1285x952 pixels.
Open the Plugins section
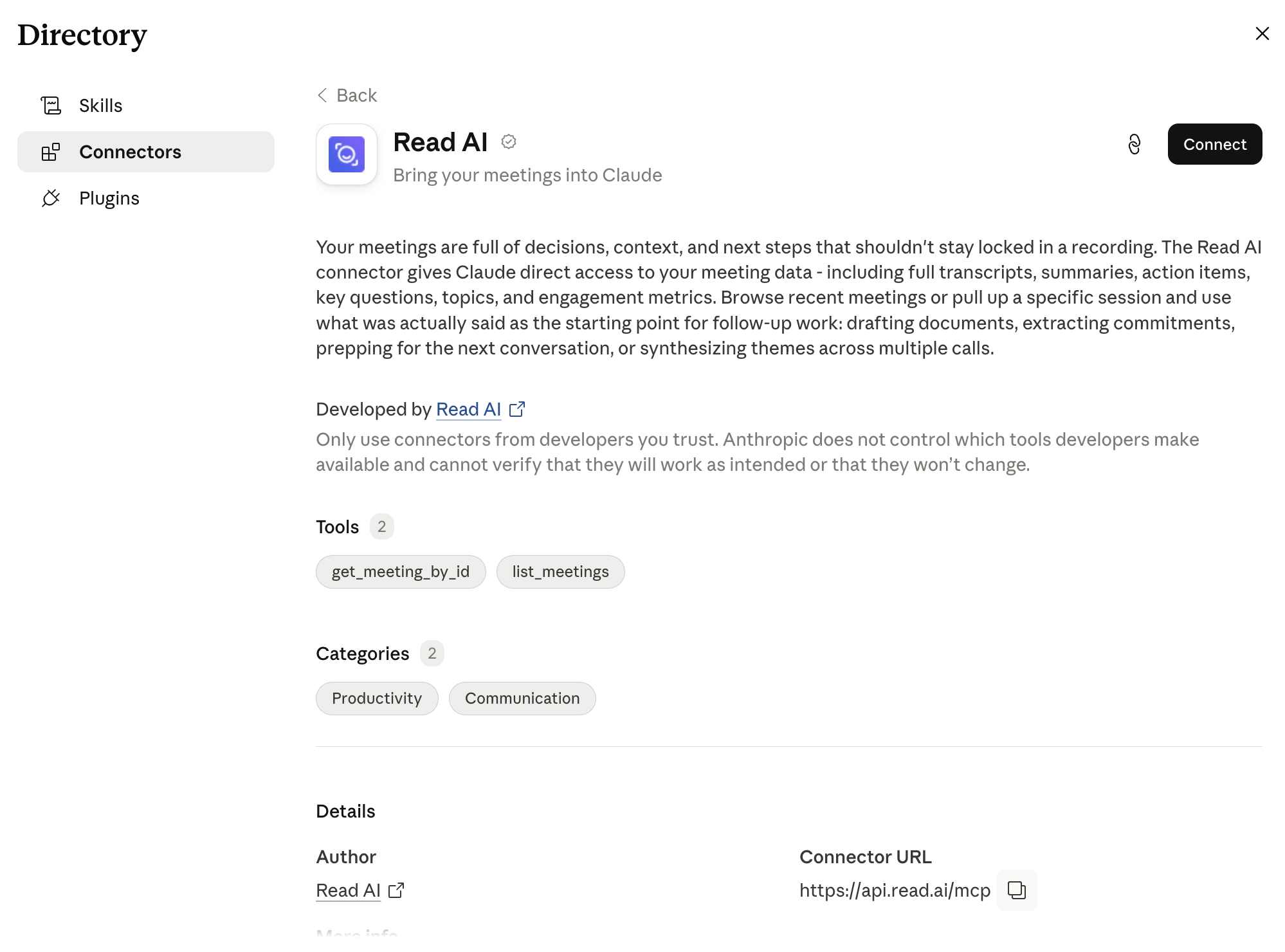coord(146,198)
